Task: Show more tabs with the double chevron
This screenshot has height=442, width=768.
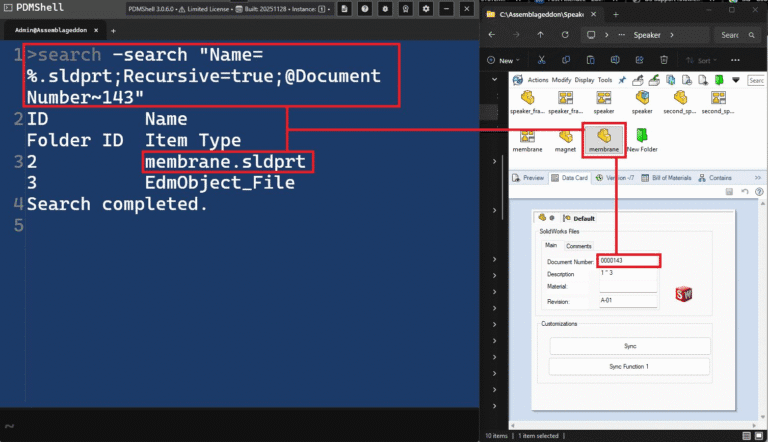Action: pyautogui.click(x=758, y=178)
